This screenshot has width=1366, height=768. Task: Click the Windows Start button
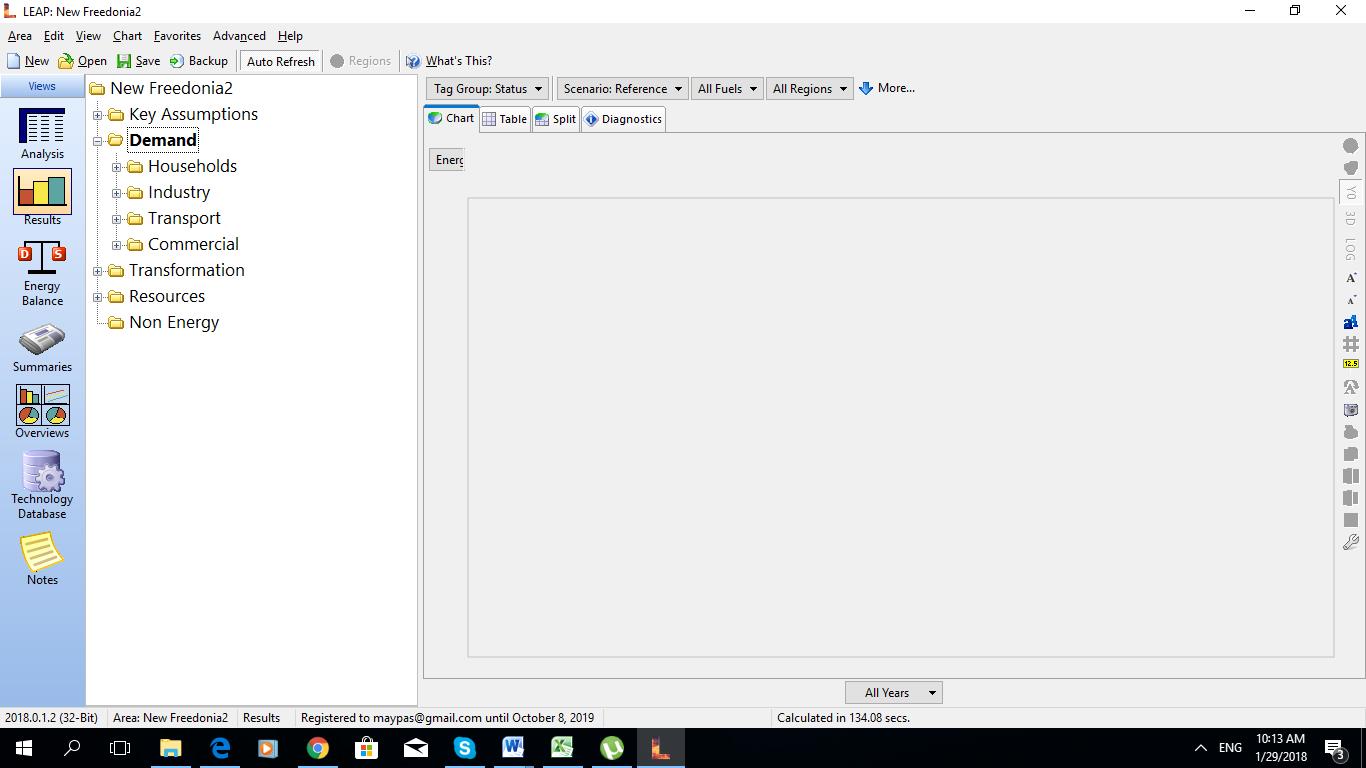tap(23, 747)
